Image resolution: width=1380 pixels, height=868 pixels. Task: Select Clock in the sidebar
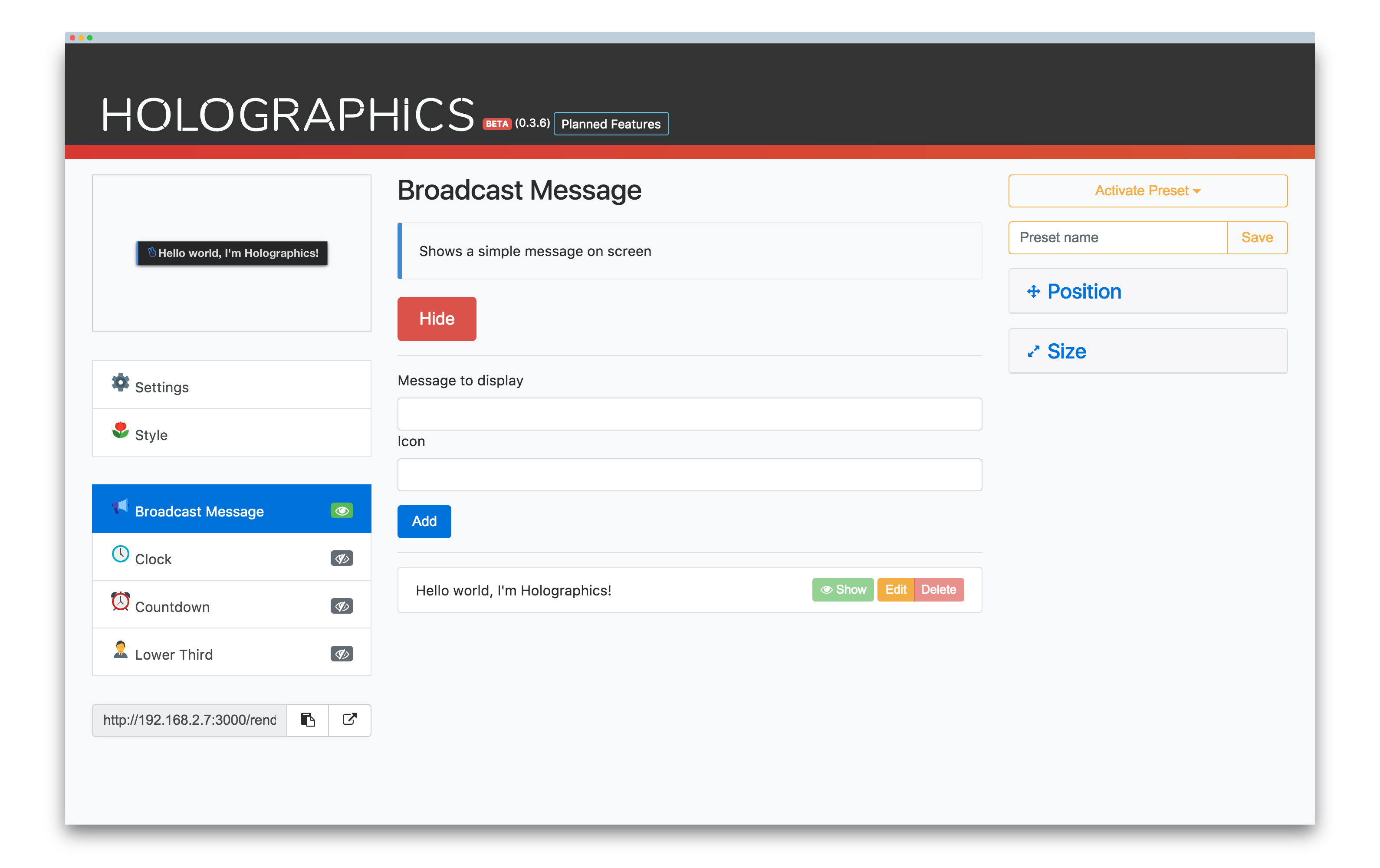pyautogui.click(x=232, y=557)
